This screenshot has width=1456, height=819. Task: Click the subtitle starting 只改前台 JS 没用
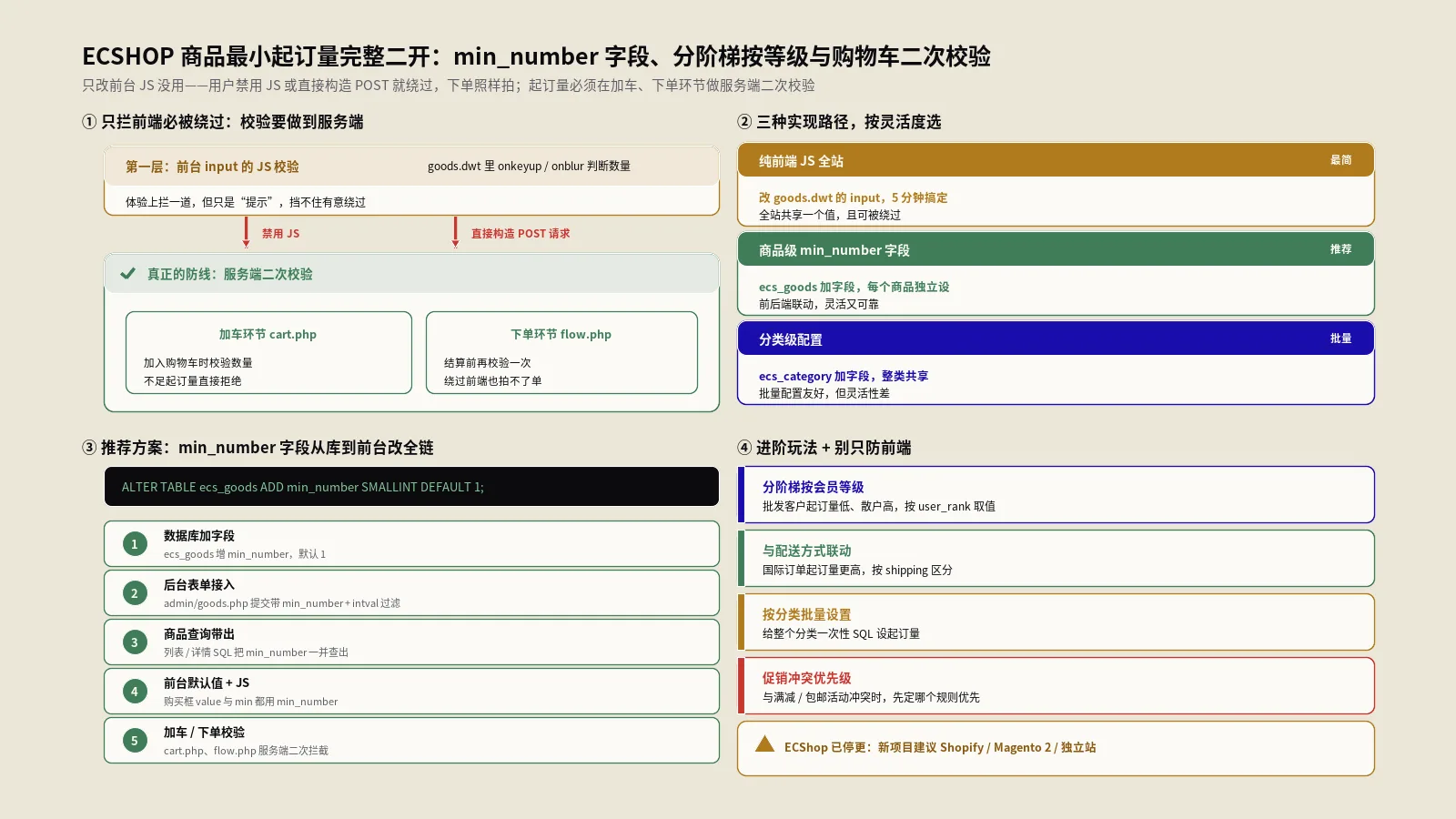point(449,86)
